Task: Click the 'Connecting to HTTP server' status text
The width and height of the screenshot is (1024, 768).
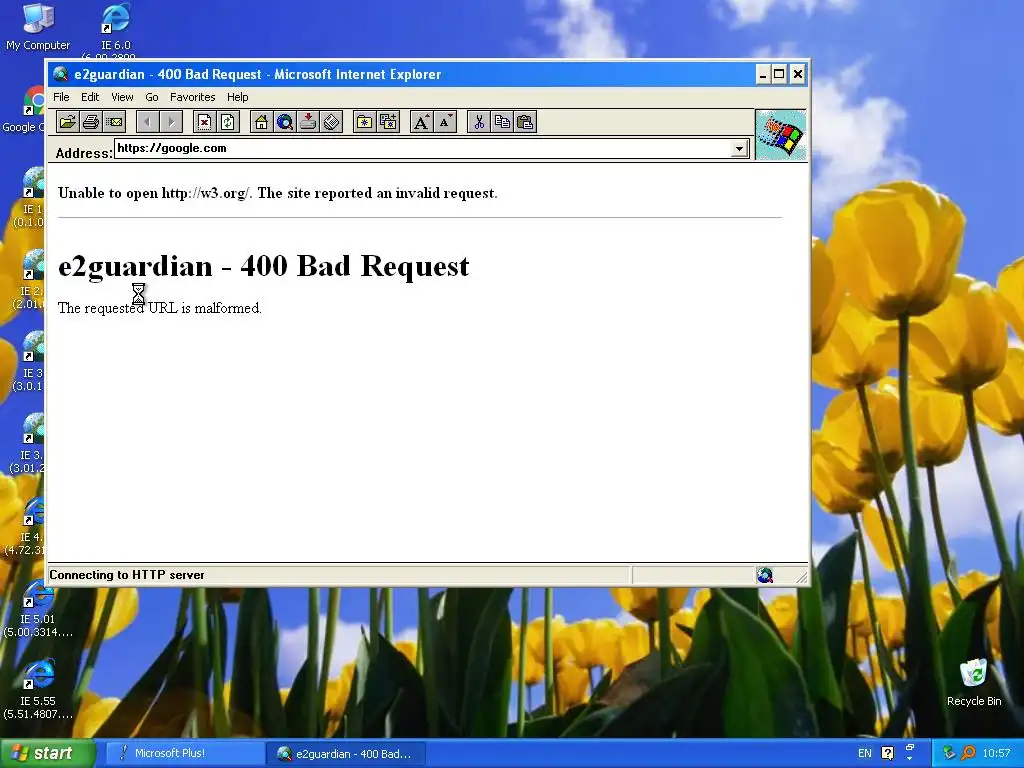Action: (127, 575)
